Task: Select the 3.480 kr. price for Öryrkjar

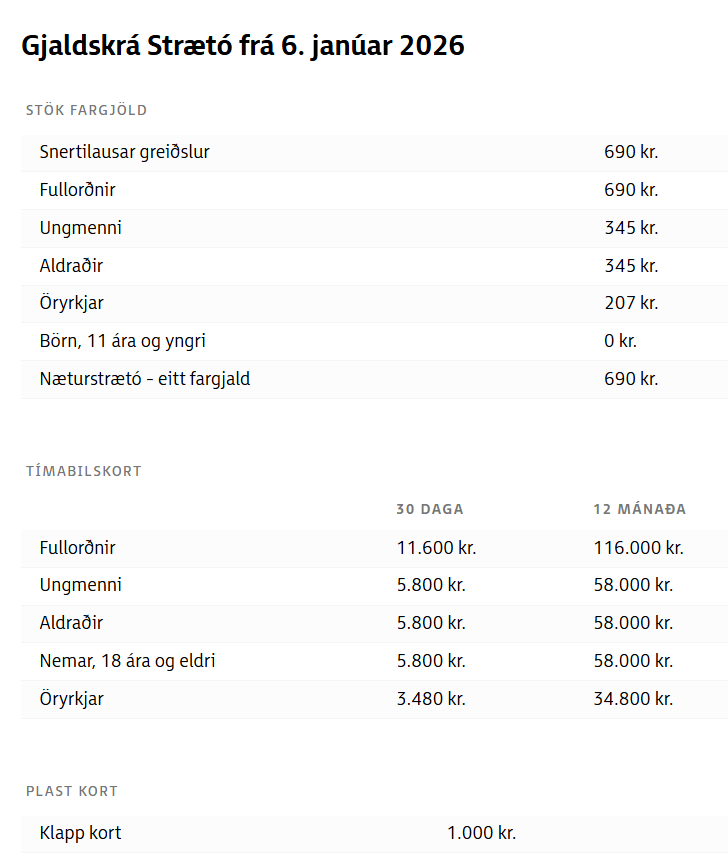Action: 431,699
